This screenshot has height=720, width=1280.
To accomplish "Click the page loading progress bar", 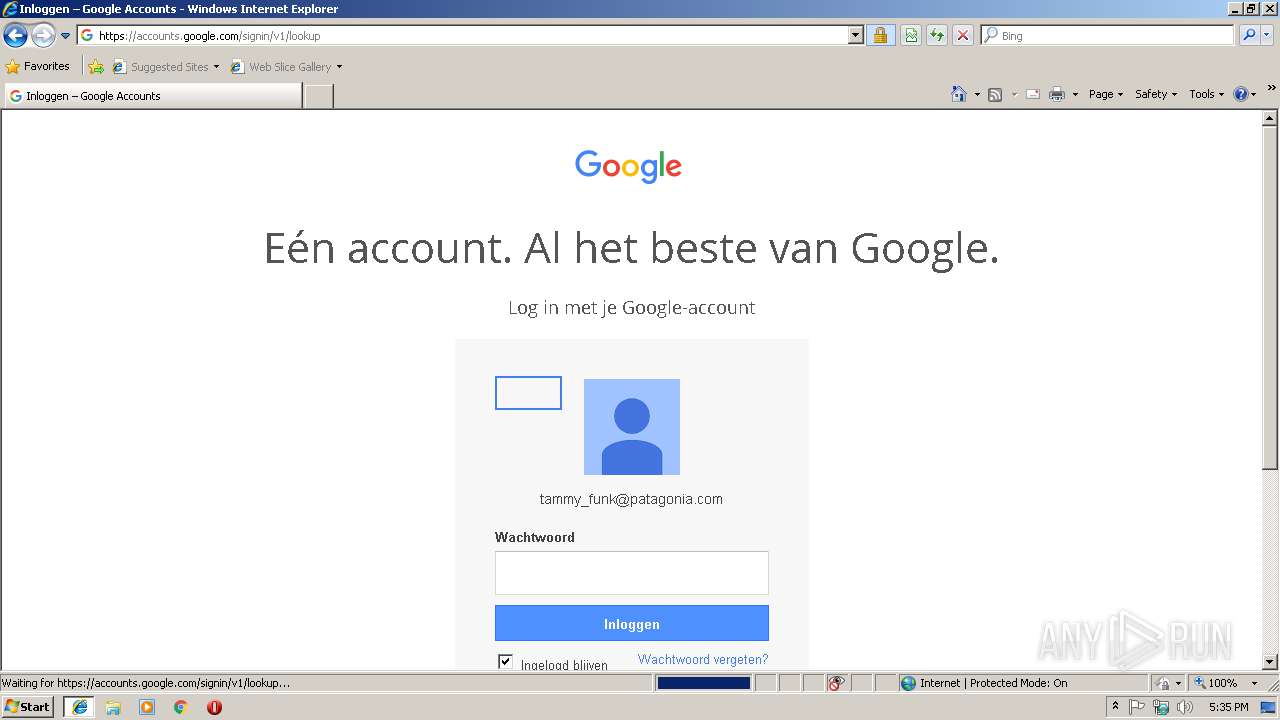I will (x=703, y=683).
